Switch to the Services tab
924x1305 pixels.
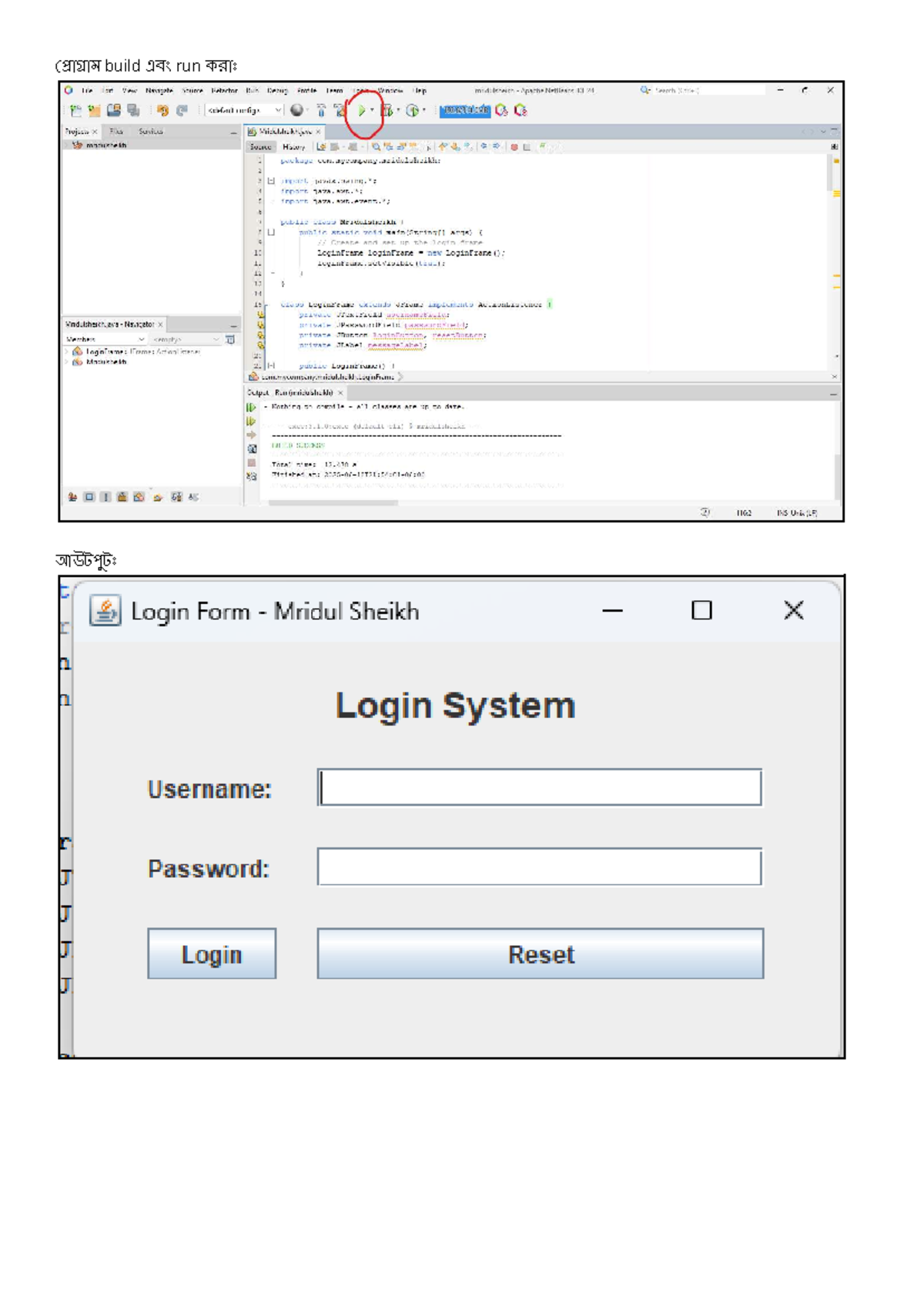(x=150, y=132)
